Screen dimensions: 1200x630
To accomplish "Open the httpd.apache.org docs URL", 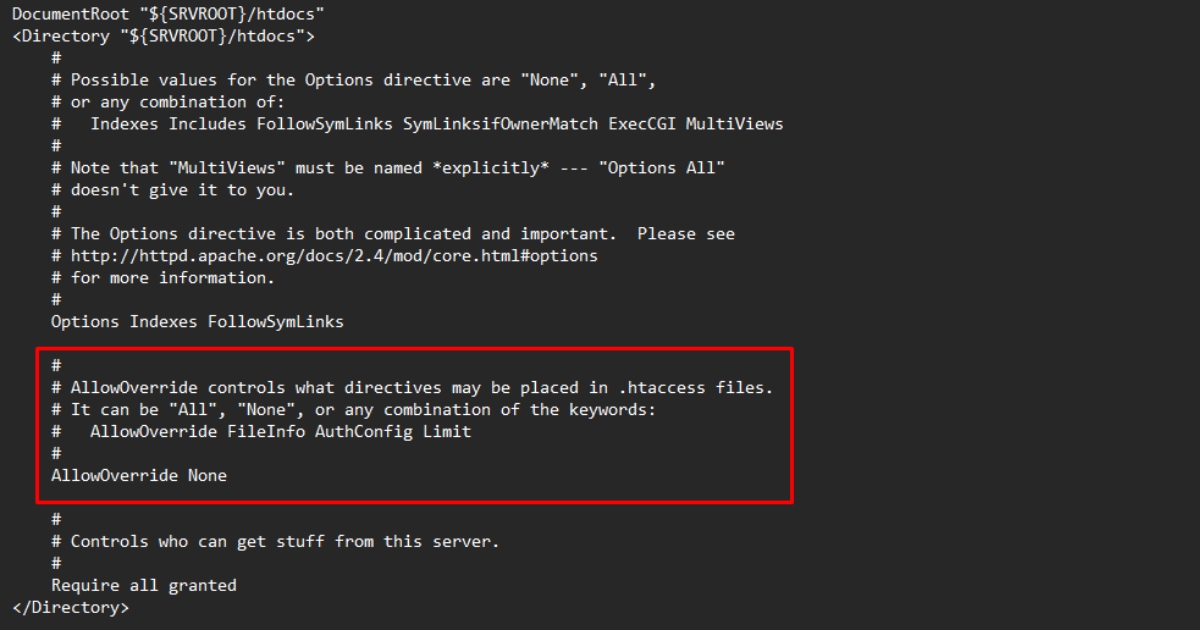I will coord(333,255).
